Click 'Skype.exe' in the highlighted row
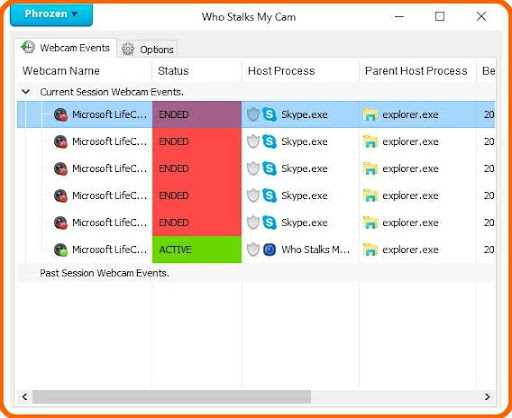This screenshot has height=418, width=512. click(304, 115)
